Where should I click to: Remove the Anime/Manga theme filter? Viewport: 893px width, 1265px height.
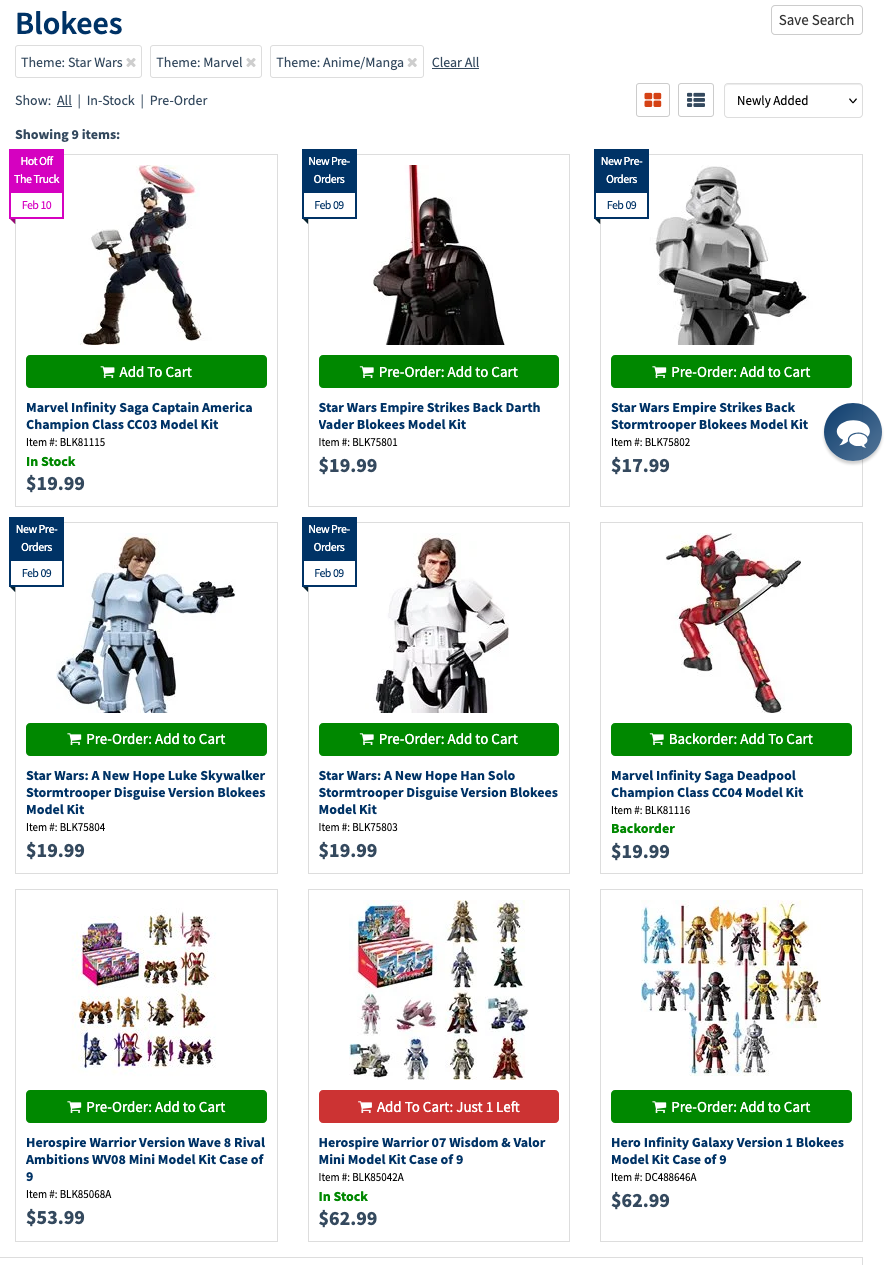click(x=412, y=62)
